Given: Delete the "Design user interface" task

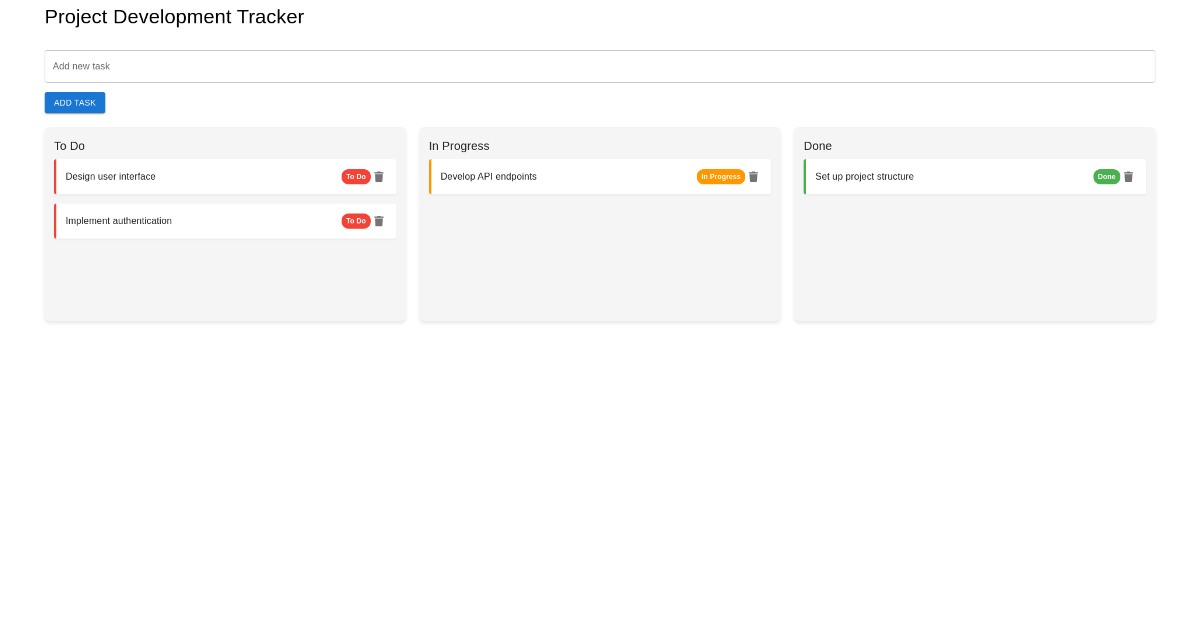Looking at the screenshot, I should pyautogui.click(x=378, y=176).
